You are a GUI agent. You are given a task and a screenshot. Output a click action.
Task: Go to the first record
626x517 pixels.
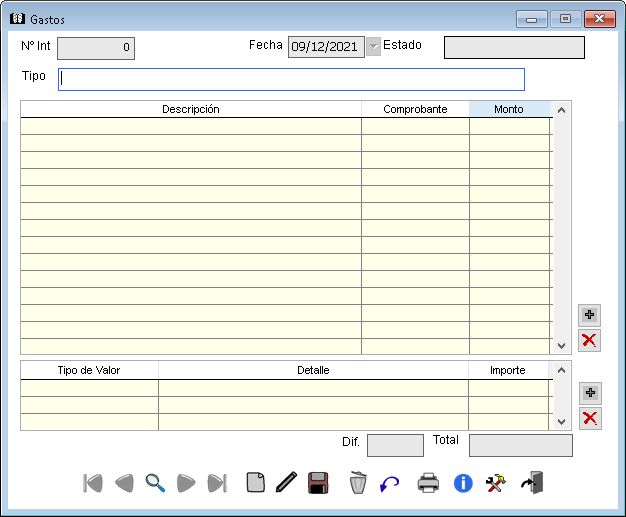pos(93,483)
